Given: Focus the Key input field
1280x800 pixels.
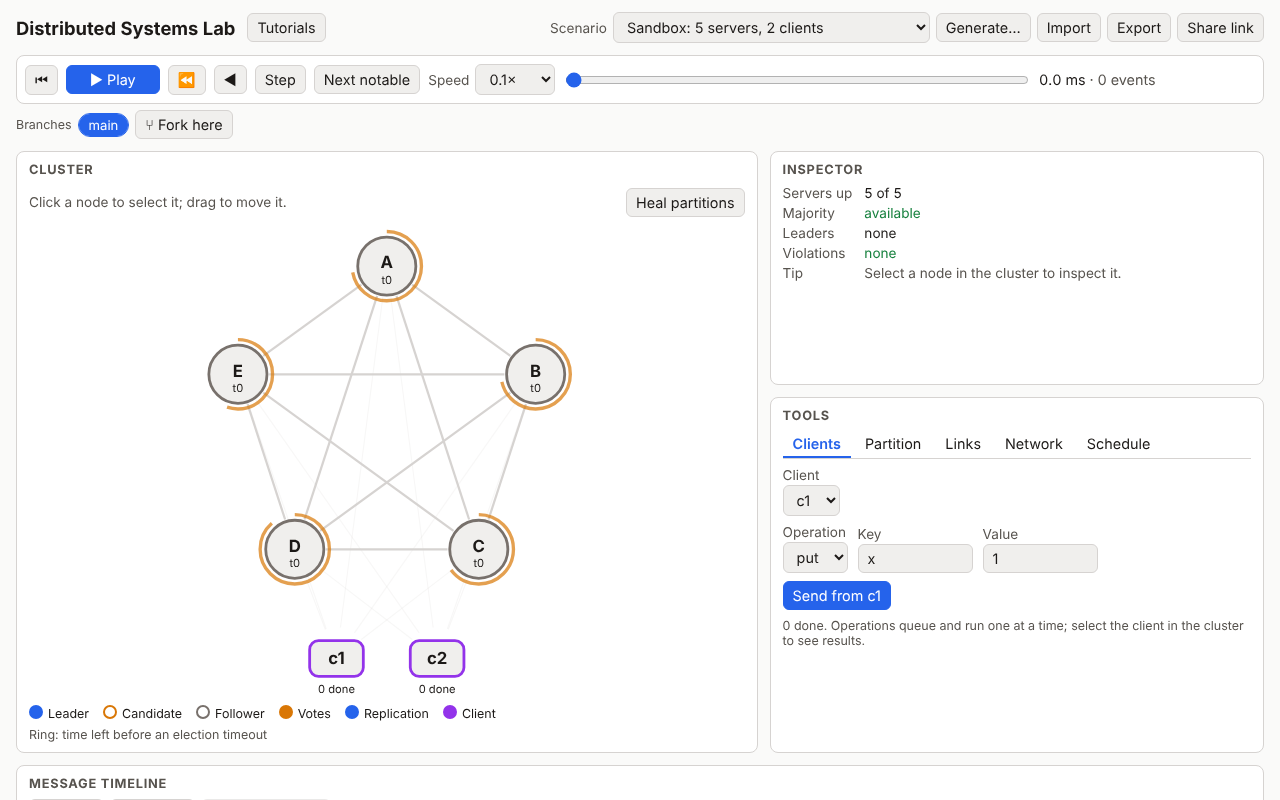Looking at the screenshot, I should coord(915,559).
